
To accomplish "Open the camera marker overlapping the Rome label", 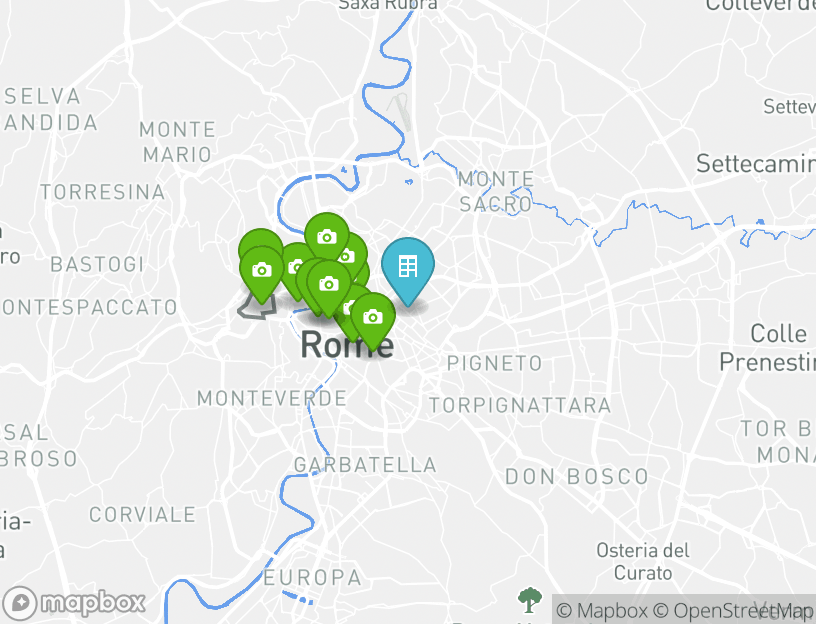I will [373, 317].
